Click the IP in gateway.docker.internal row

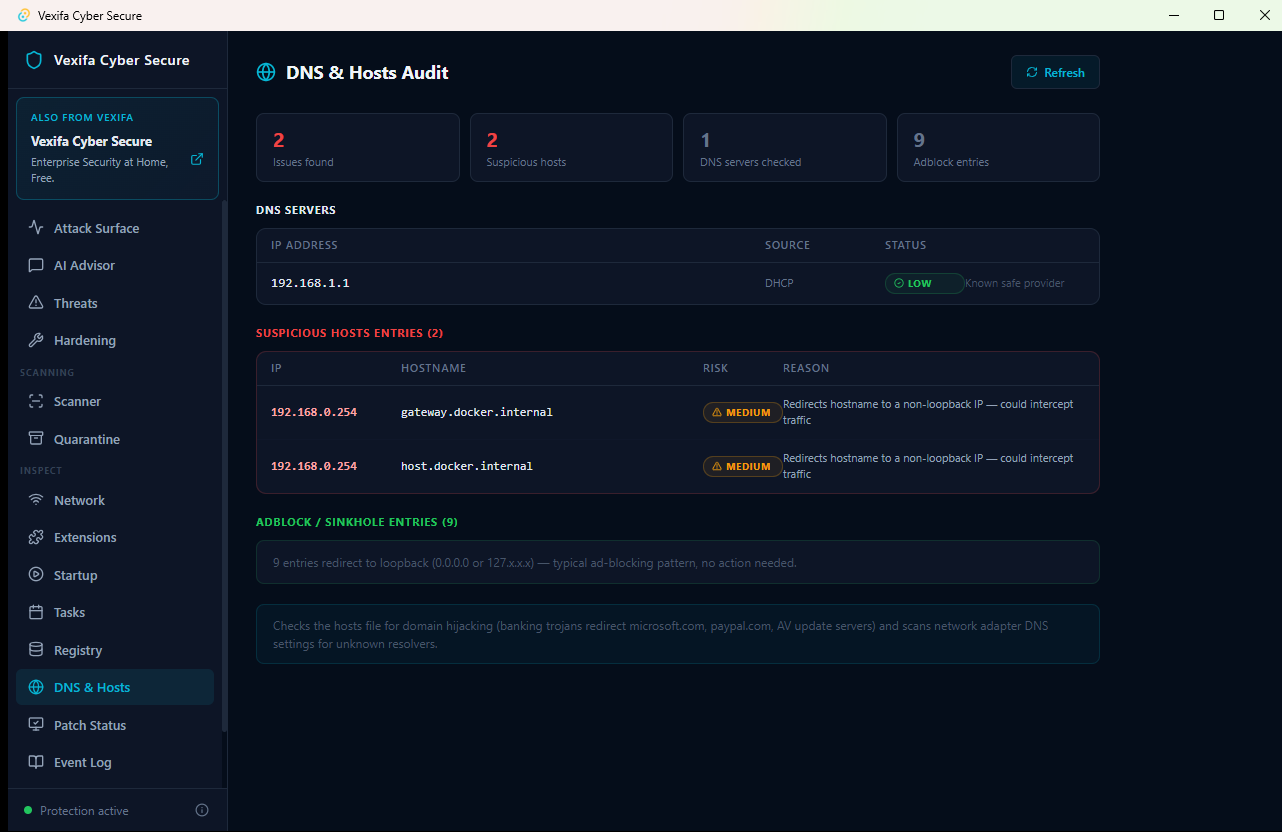tap(314, 412)
